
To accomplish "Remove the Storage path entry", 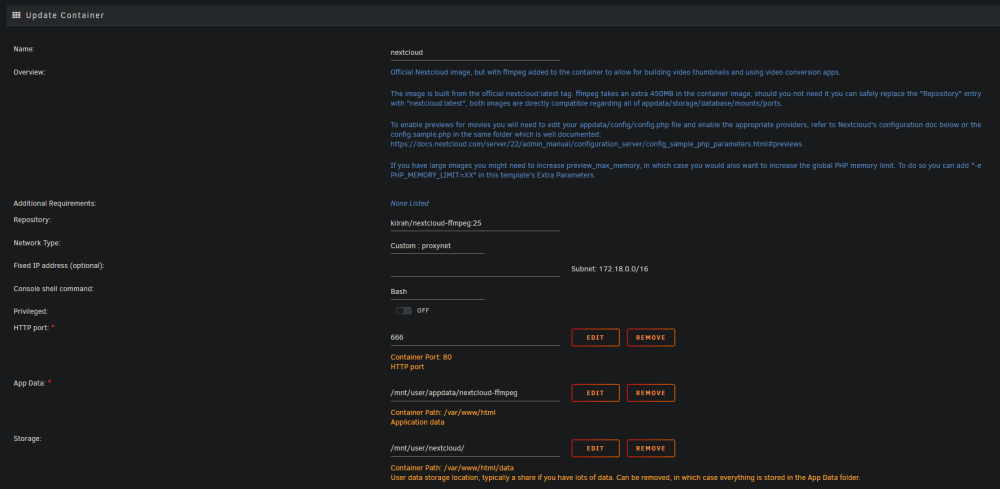I will (x=651, y=448).
